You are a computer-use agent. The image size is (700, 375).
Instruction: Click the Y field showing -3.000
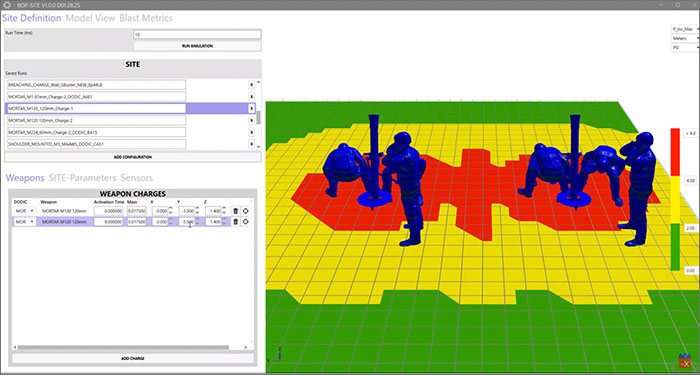pos(187,210)
